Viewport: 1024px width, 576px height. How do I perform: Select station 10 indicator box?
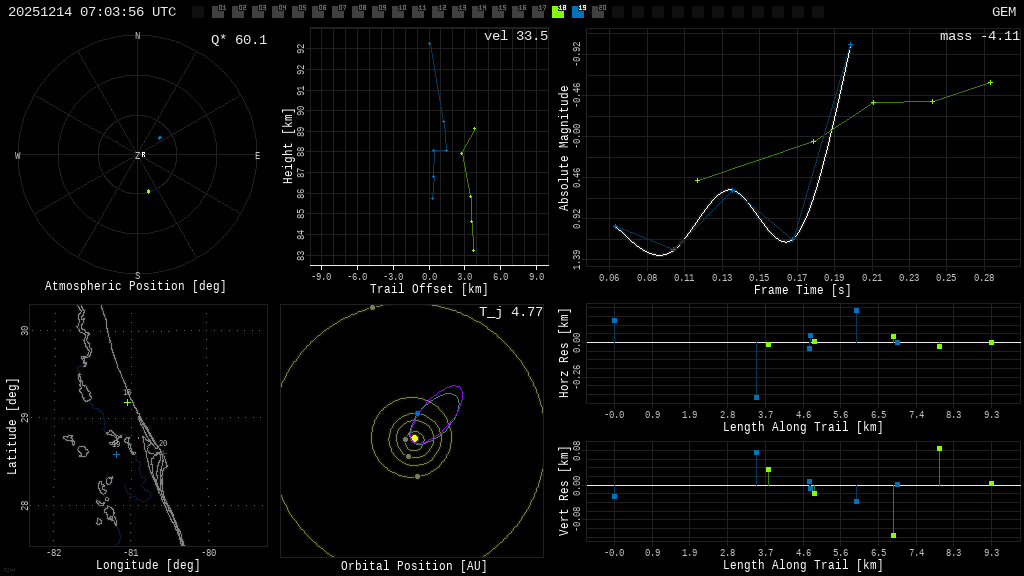[398, 12]
